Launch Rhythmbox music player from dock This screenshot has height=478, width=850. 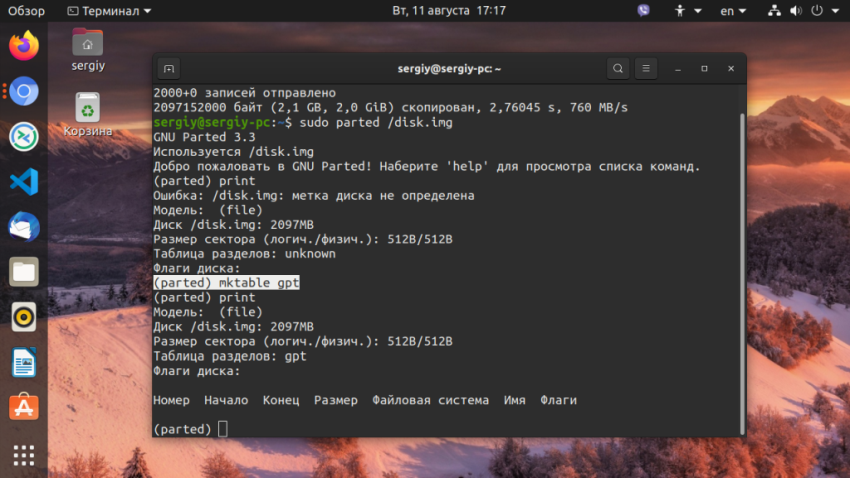24,317
